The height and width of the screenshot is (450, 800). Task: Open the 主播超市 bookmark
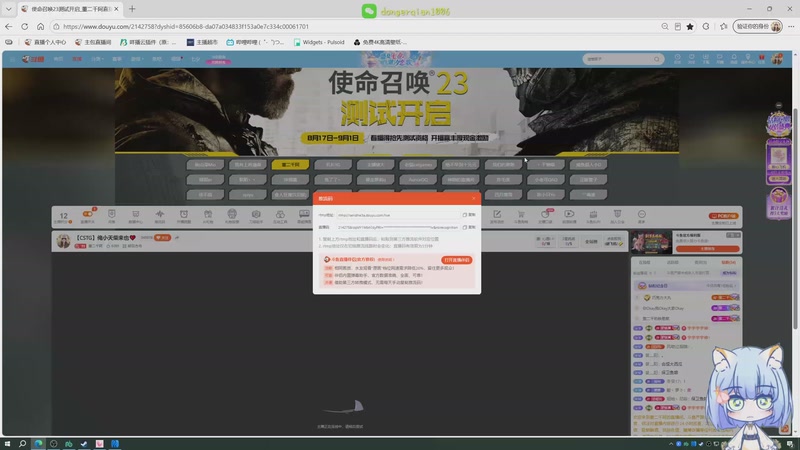(x=203, y=42)
